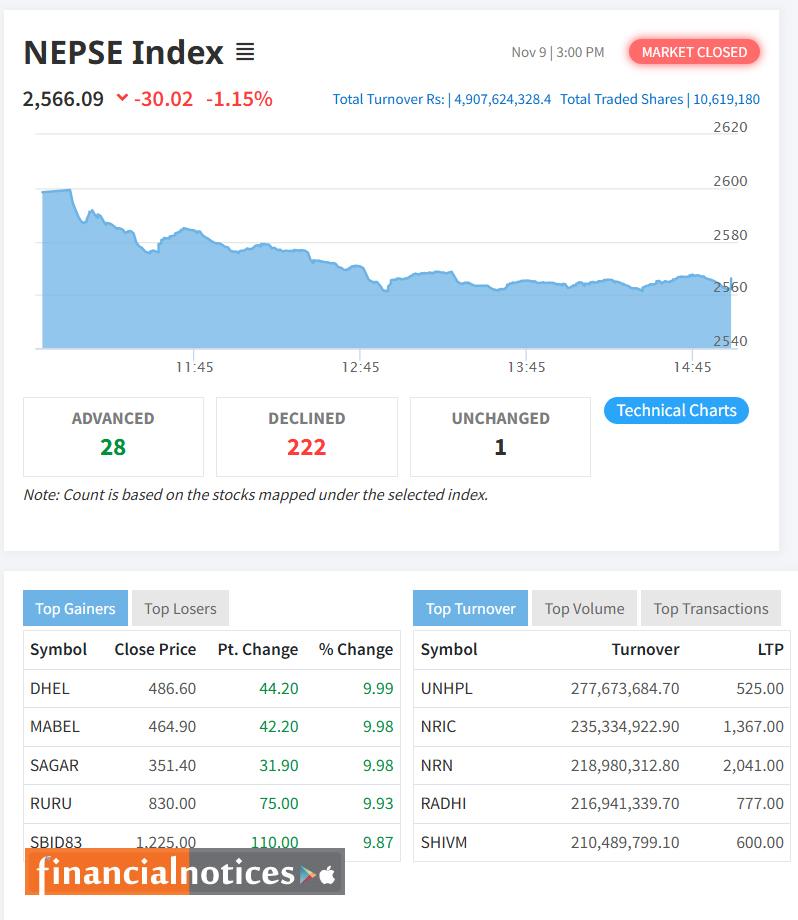Click the red down-arrow beside 2,566.09
Viewport: 798px width, 920px height.
click(121, 100)
